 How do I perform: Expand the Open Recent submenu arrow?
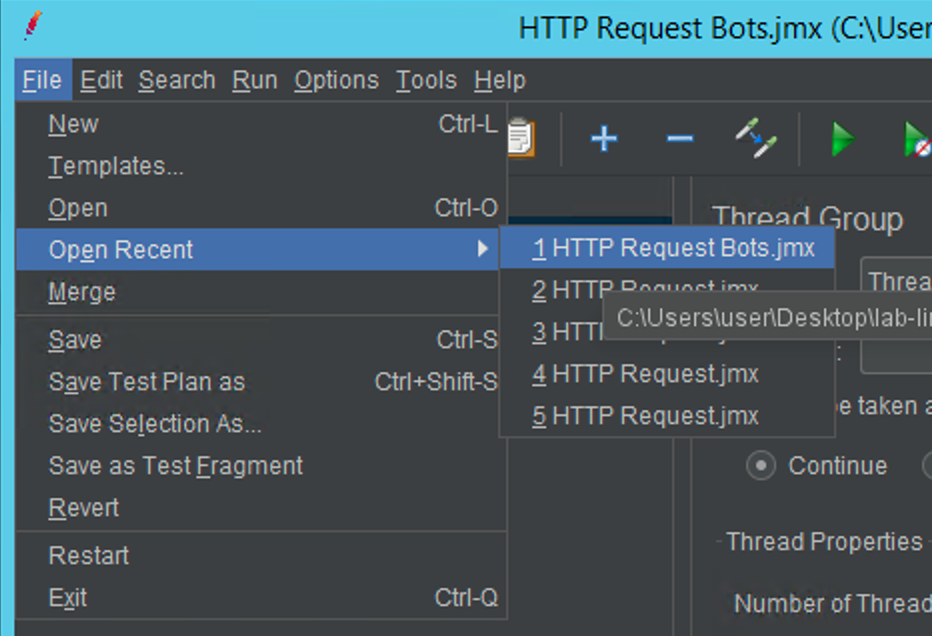pyautogui.click(x=483, y=249)
